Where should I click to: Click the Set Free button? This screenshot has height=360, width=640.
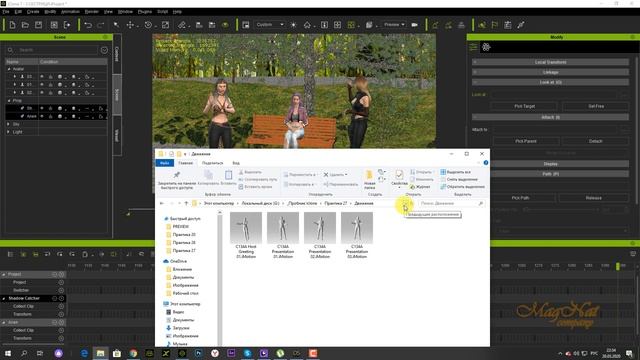coord(596,106)
